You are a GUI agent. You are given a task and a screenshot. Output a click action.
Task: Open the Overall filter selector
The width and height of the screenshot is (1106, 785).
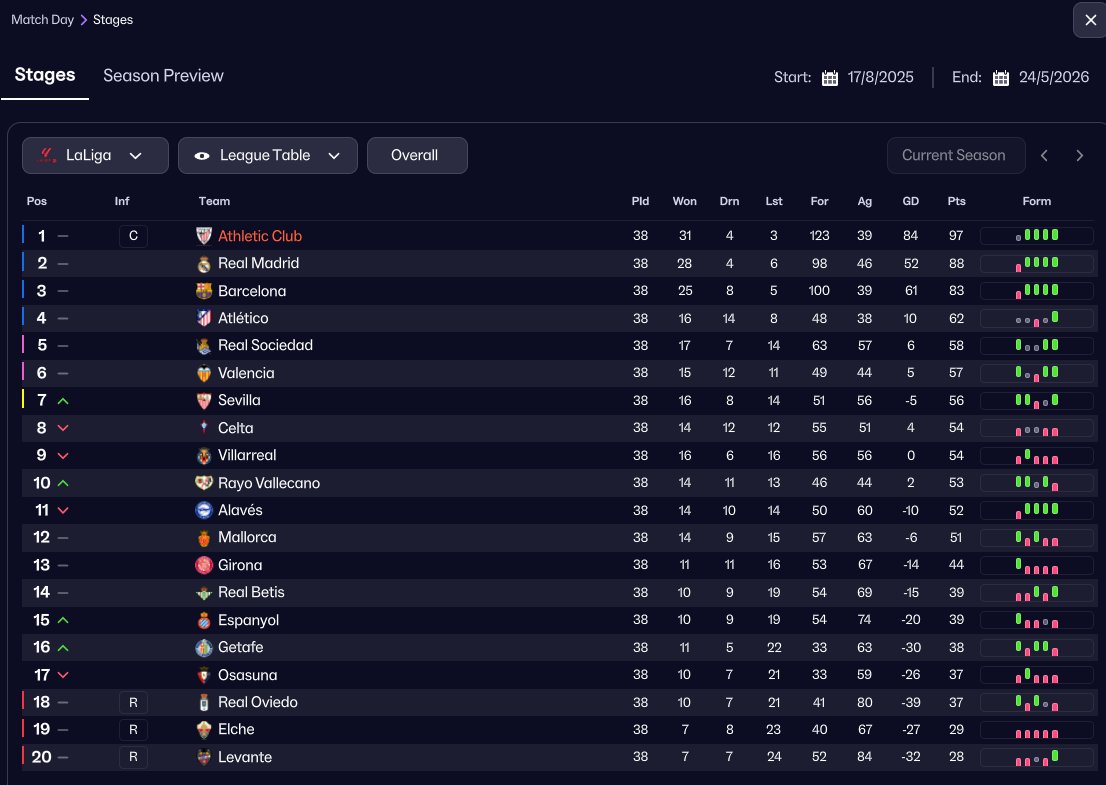click(x=416, y=155)
